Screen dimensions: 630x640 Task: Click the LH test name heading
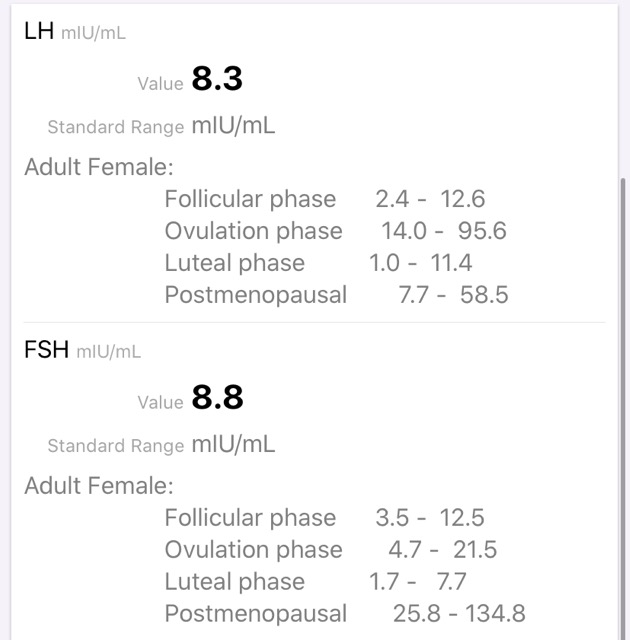tap(39, 31)
